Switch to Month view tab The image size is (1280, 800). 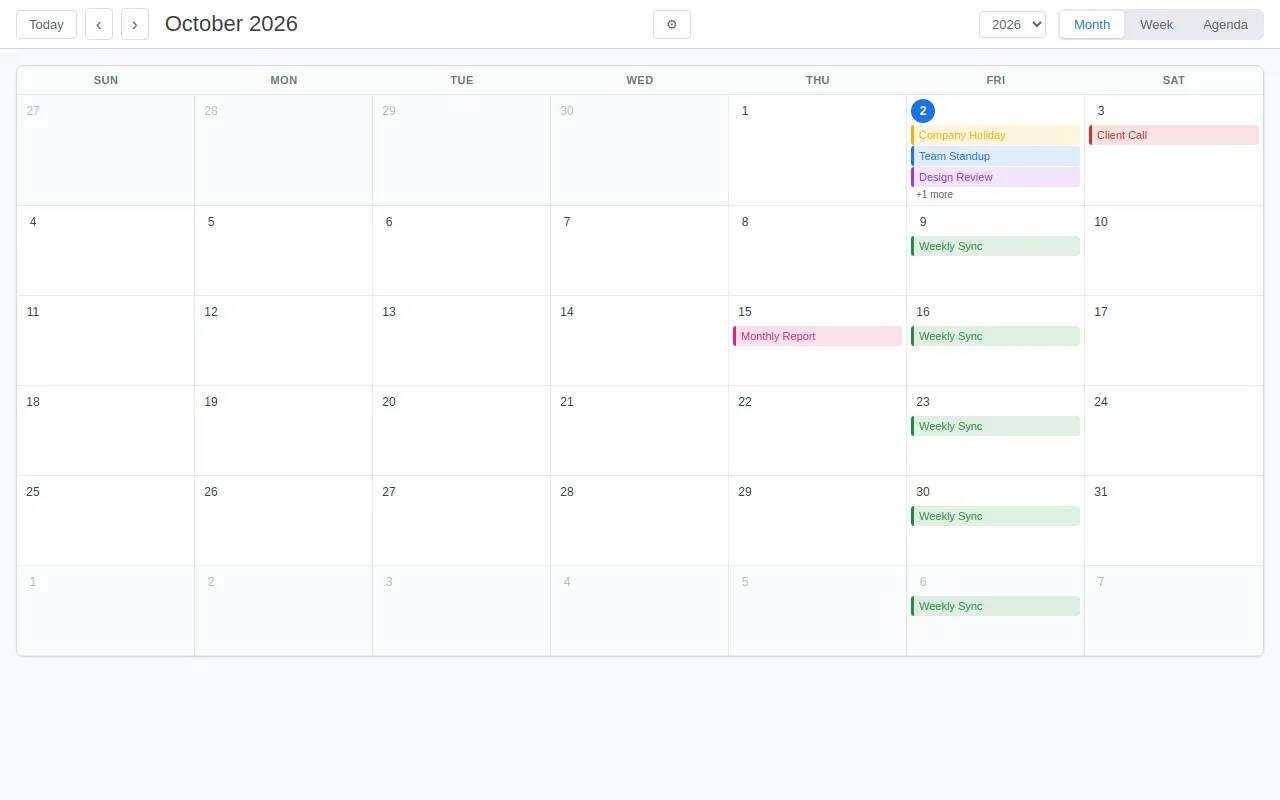(x=1092, y=24)
